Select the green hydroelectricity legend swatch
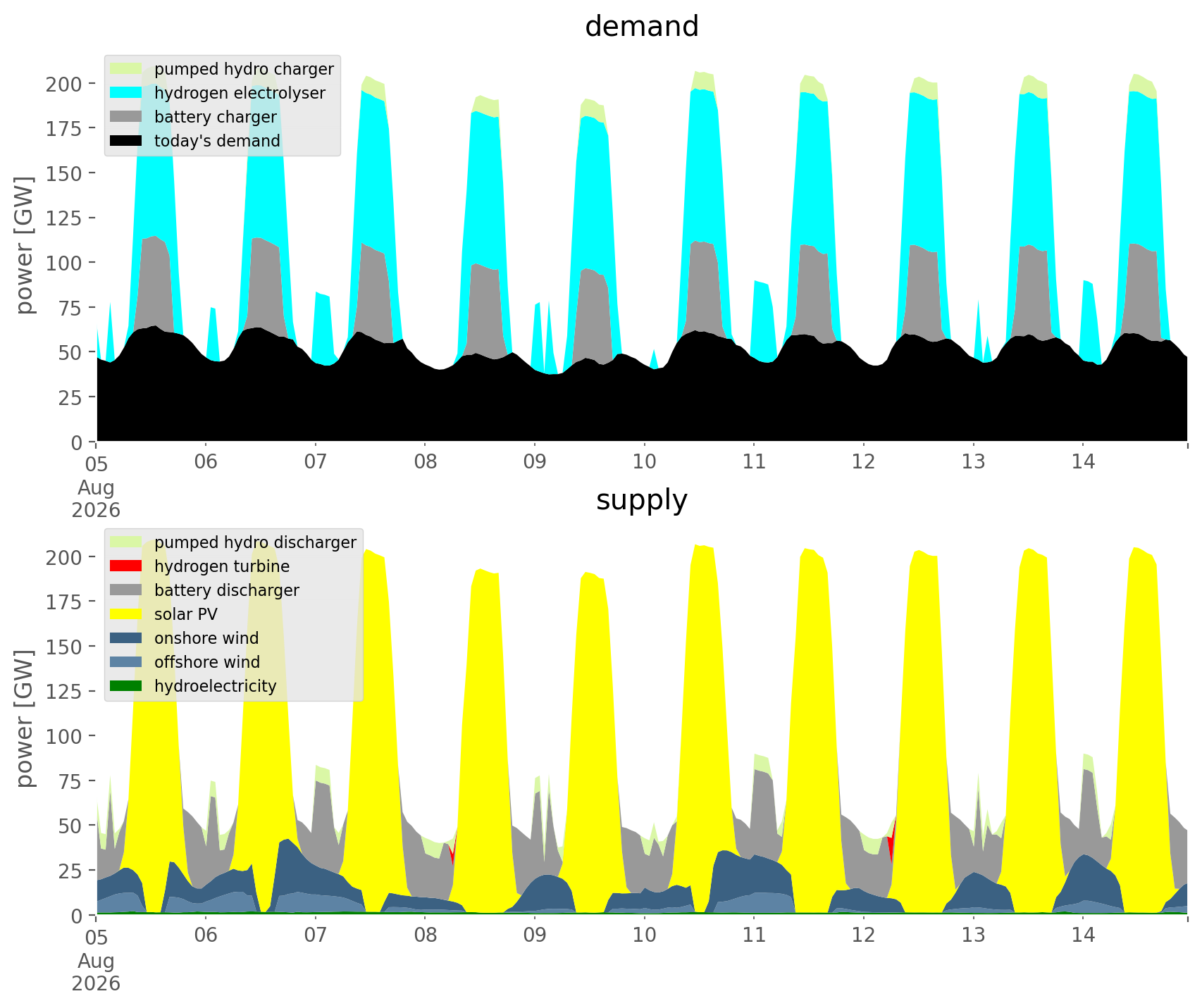Screen dimensions: 1202x1008 point(126,686)
